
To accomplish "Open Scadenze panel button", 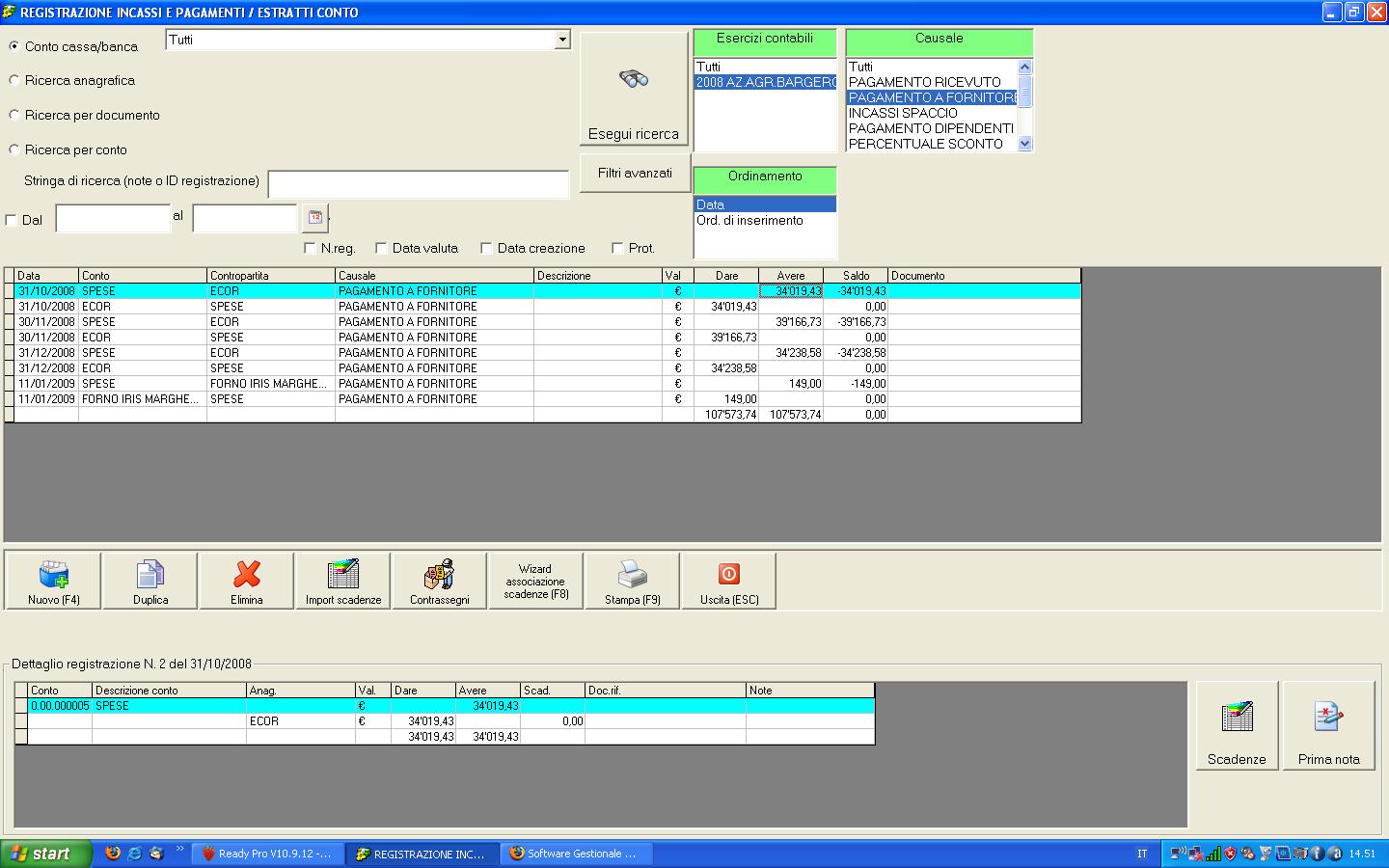I will click(x=1238, y=725).
